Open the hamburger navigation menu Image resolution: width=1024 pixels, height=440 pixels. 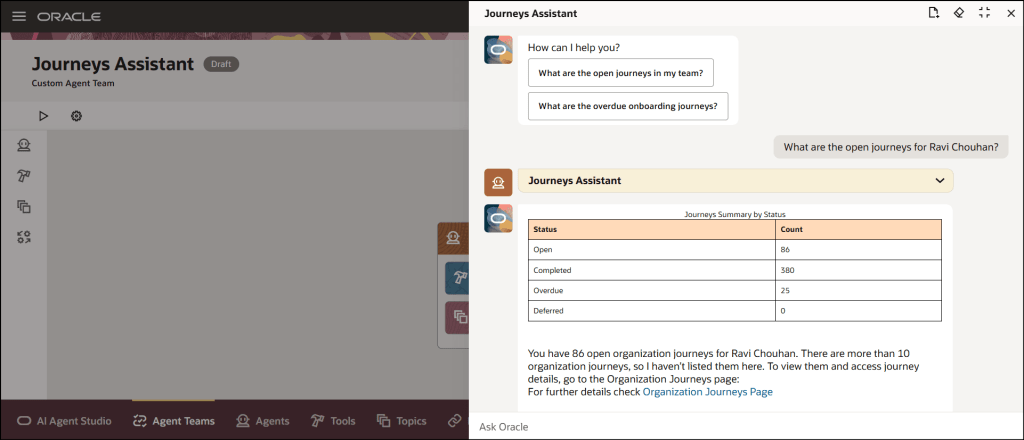(x=19, y=17)
